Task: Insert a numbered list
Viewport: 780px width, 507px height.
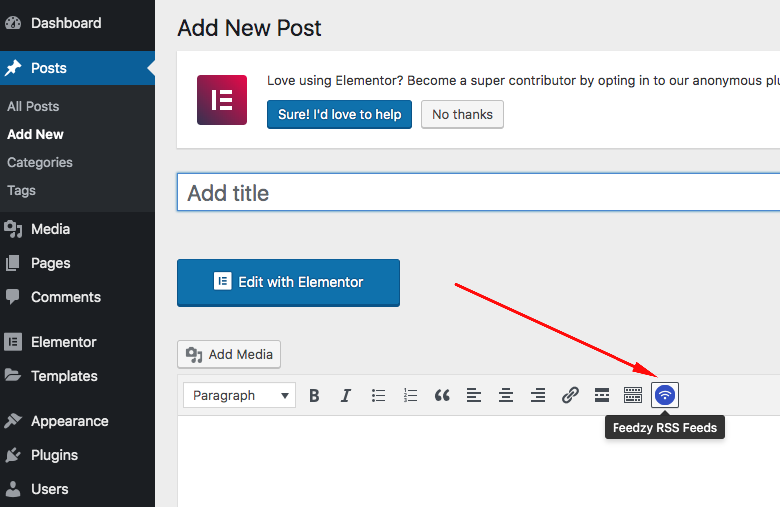Action: [x=410, y=396]
